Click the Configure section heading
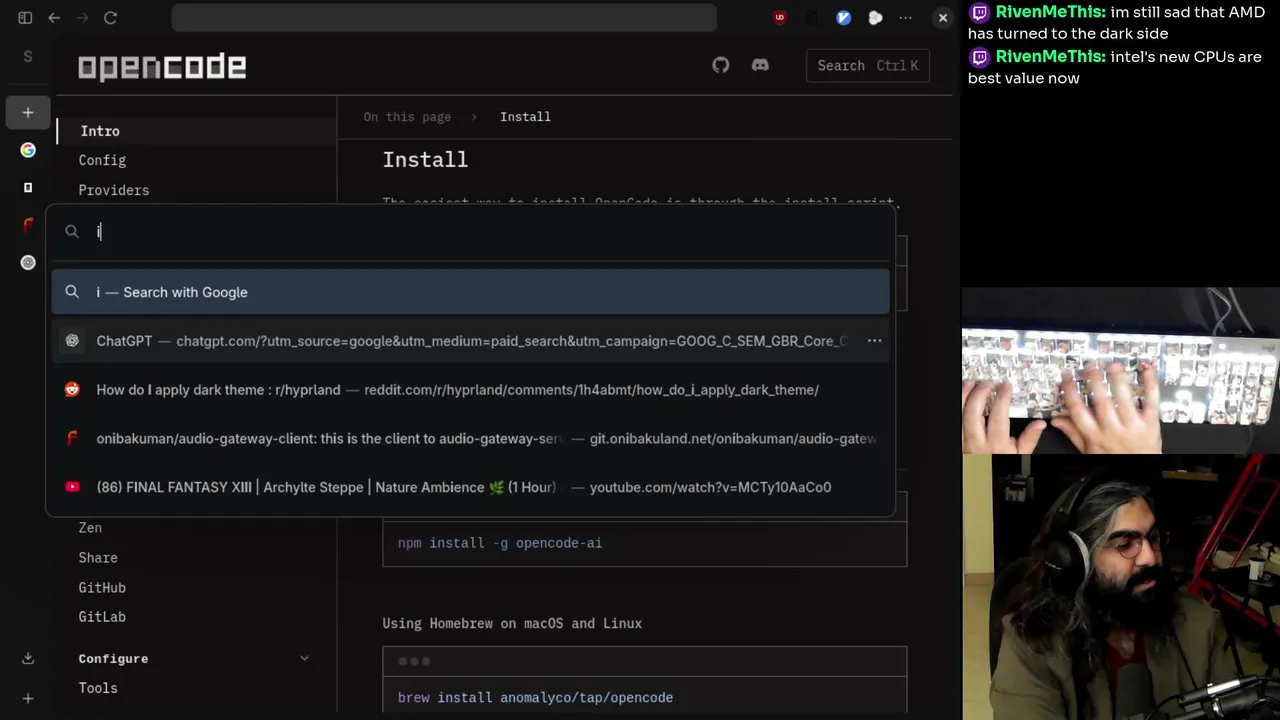 click(113, 658)
